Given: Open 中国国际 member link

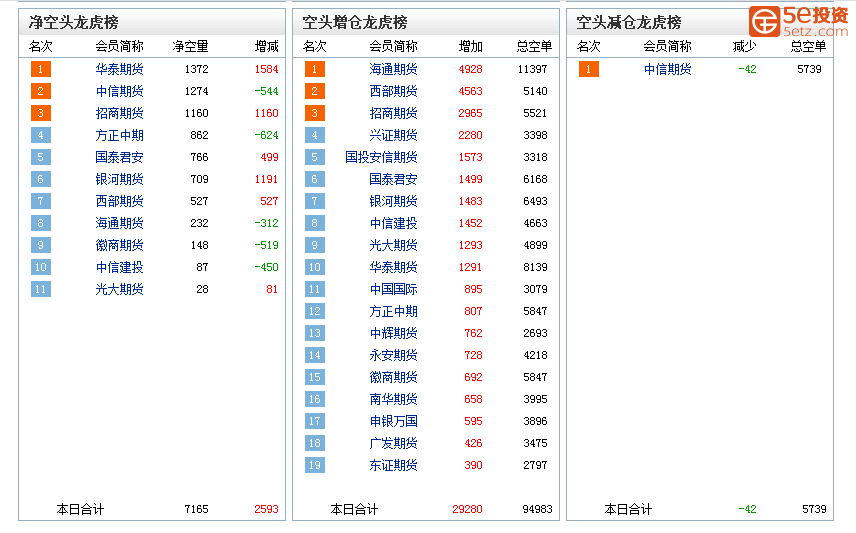Looking at the screenshot, I should click(x=393, y=289).
